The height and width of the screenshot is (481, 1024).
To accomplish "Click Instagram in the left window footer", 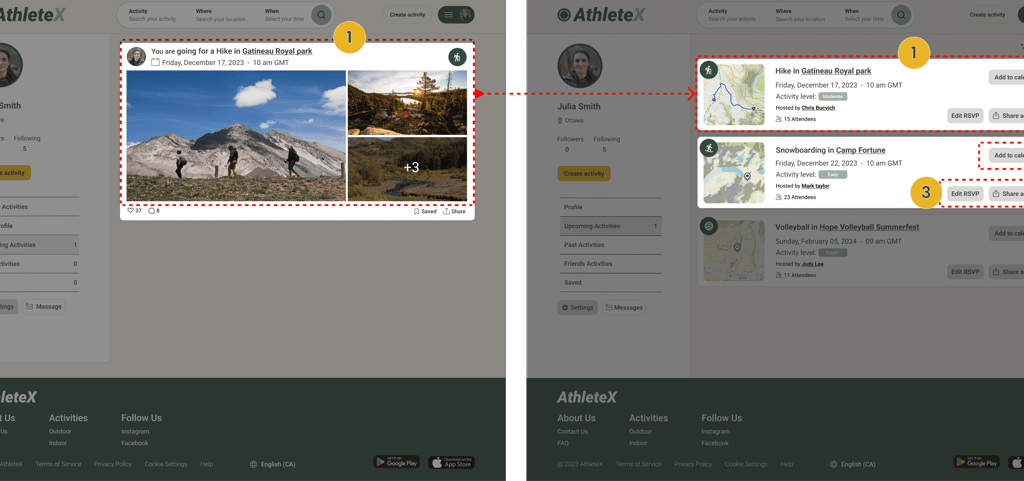I will click(x=135, y=431).
